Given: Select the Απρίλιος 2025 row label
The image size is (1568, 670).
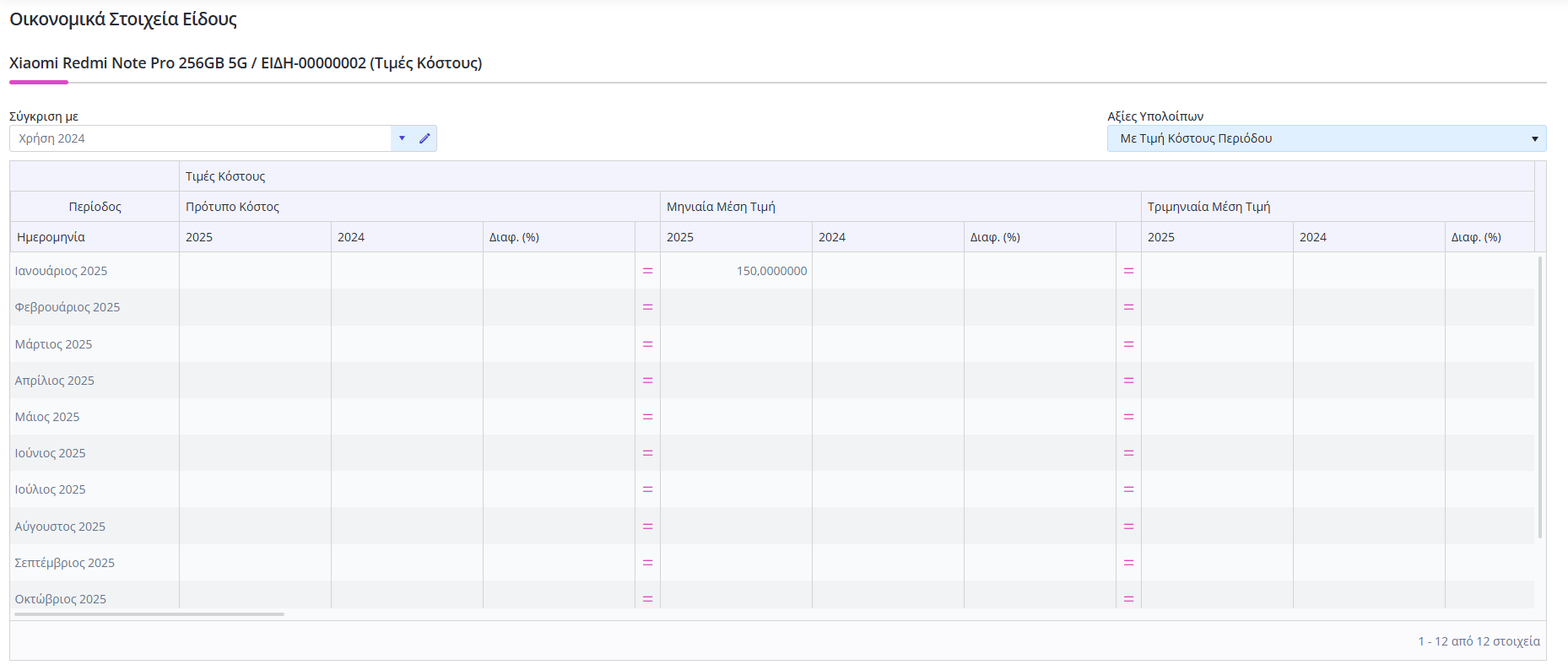Looking at the screenshot, I should coord(54,381).
